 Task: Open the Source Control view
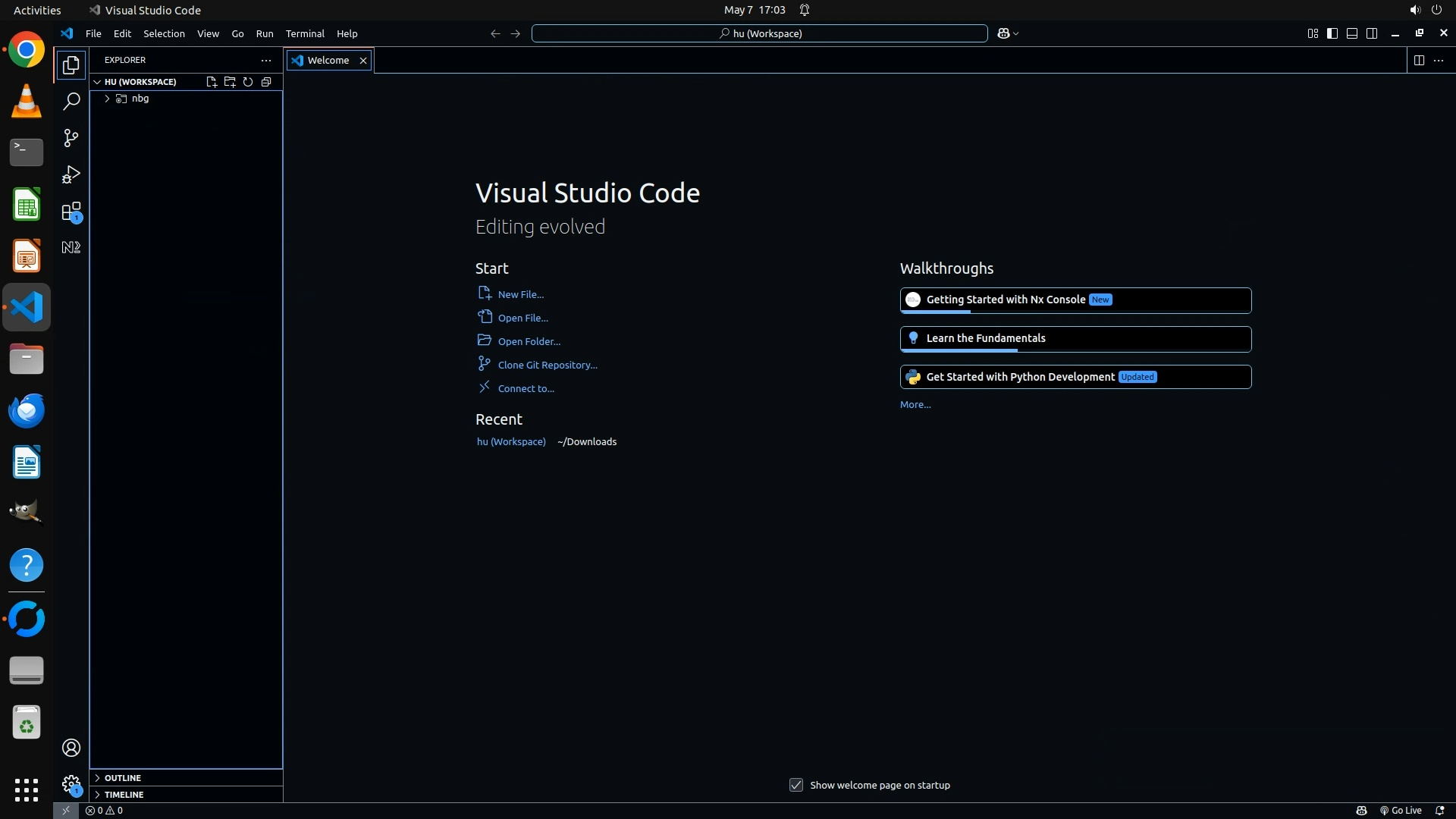(x=71, y=138)
